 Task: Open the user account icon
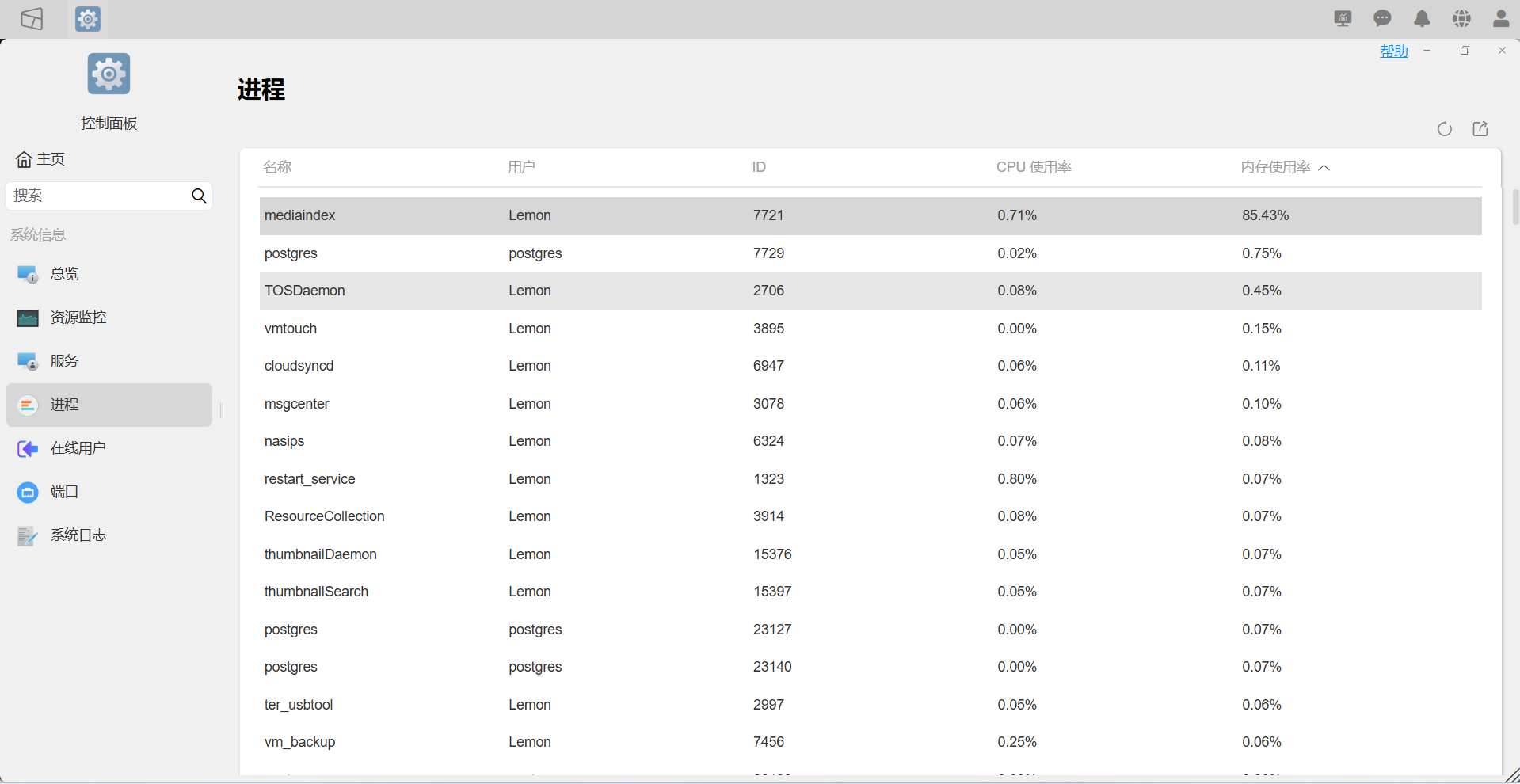tap(1500, 19)
